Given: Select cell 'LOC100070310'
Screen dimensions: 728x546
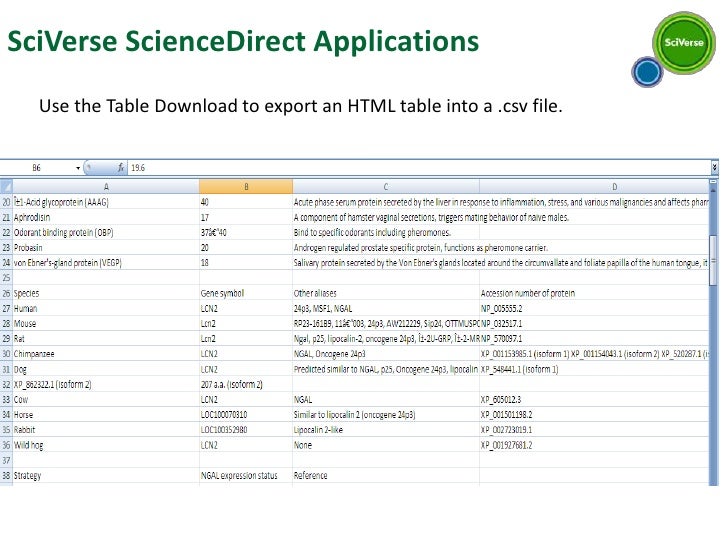Looking at the screenshot, I should 246,415.
